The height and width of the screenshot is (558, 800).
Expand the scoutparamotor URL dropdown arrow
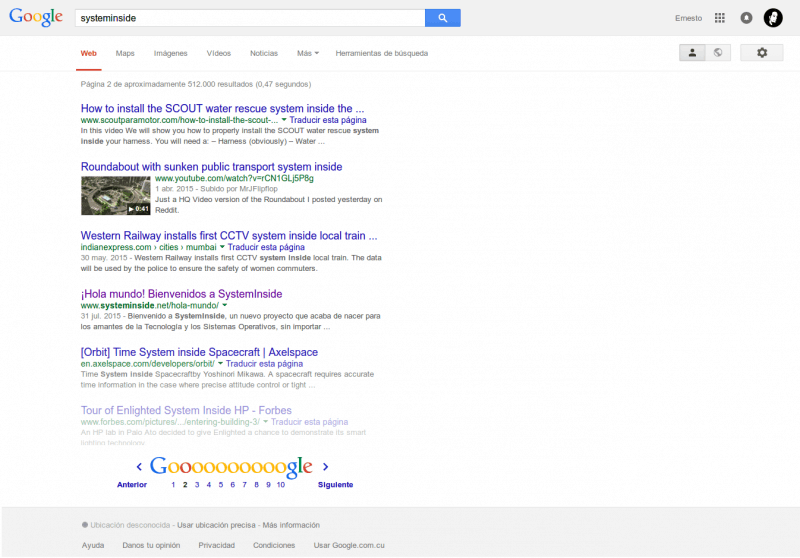(x=284, y=120)
